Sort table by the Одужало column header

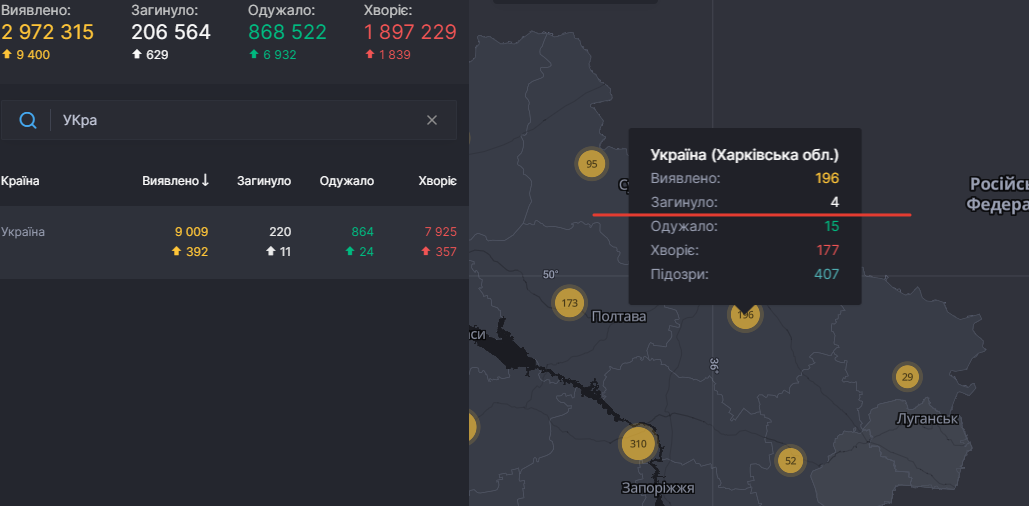click(x=347, y=181)
